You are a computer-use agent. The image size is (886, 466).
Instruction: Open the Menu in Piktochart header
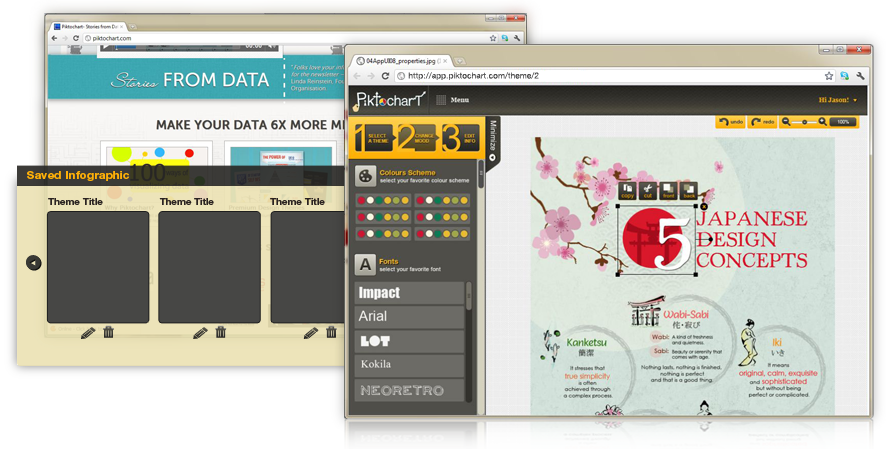[459, 100]
